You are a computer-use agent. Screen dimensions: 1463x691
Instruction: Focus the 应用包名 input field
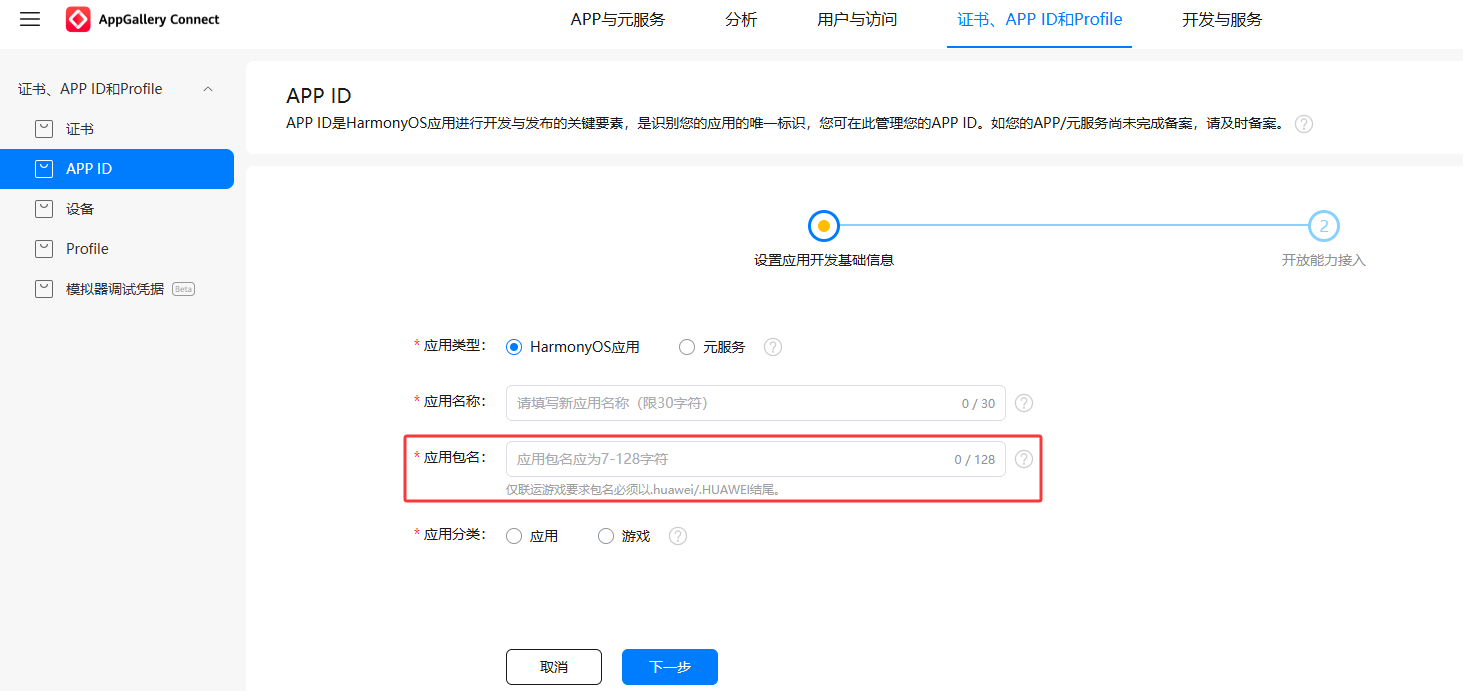(x=756, y=459)
